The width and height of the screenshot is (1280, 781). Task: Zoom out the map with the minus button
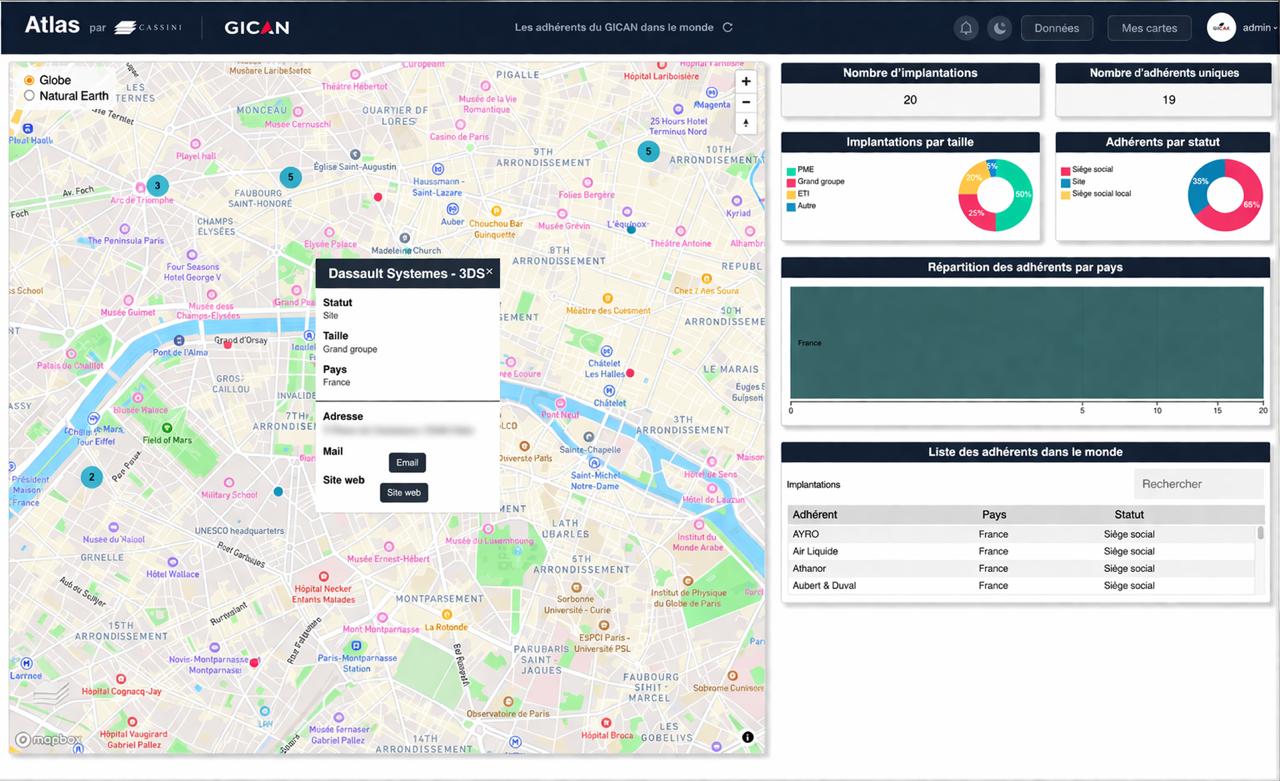(746, 102)
